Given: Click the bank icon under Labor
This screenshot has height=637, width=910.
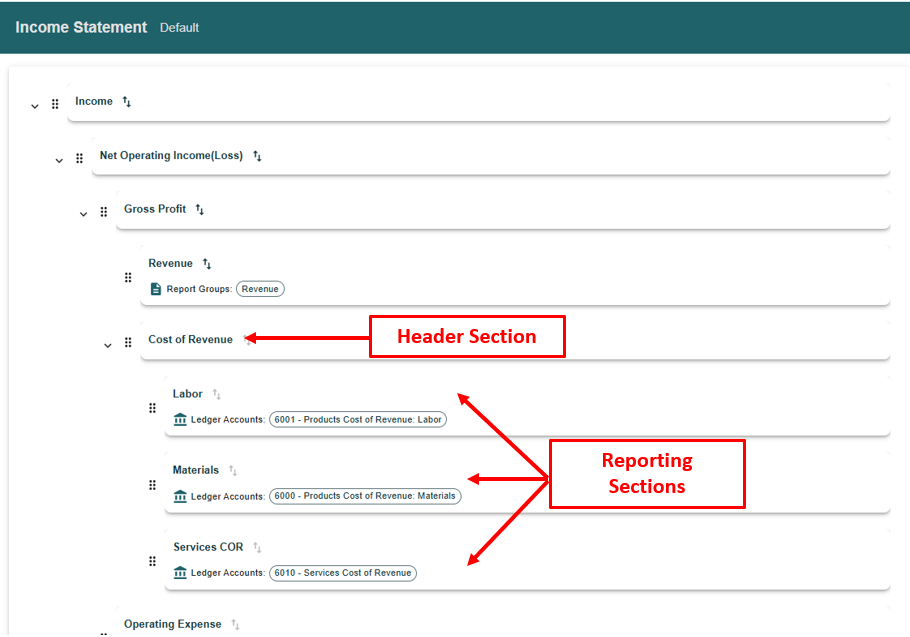Looking at the screenshot, I should 180,419.
